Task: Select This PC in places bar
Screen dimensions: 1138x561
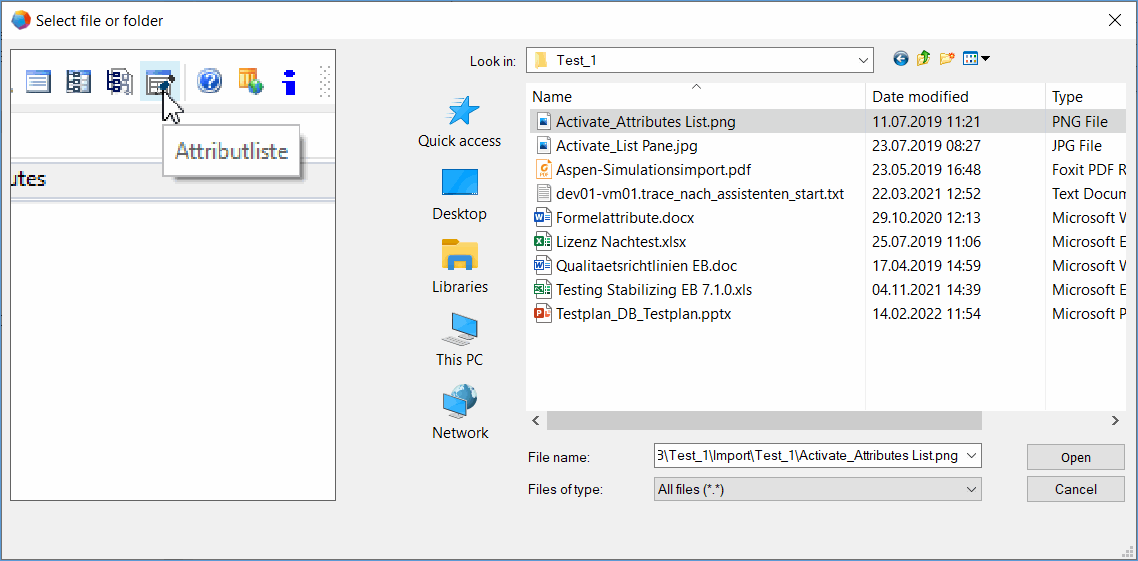Action: 459,340
